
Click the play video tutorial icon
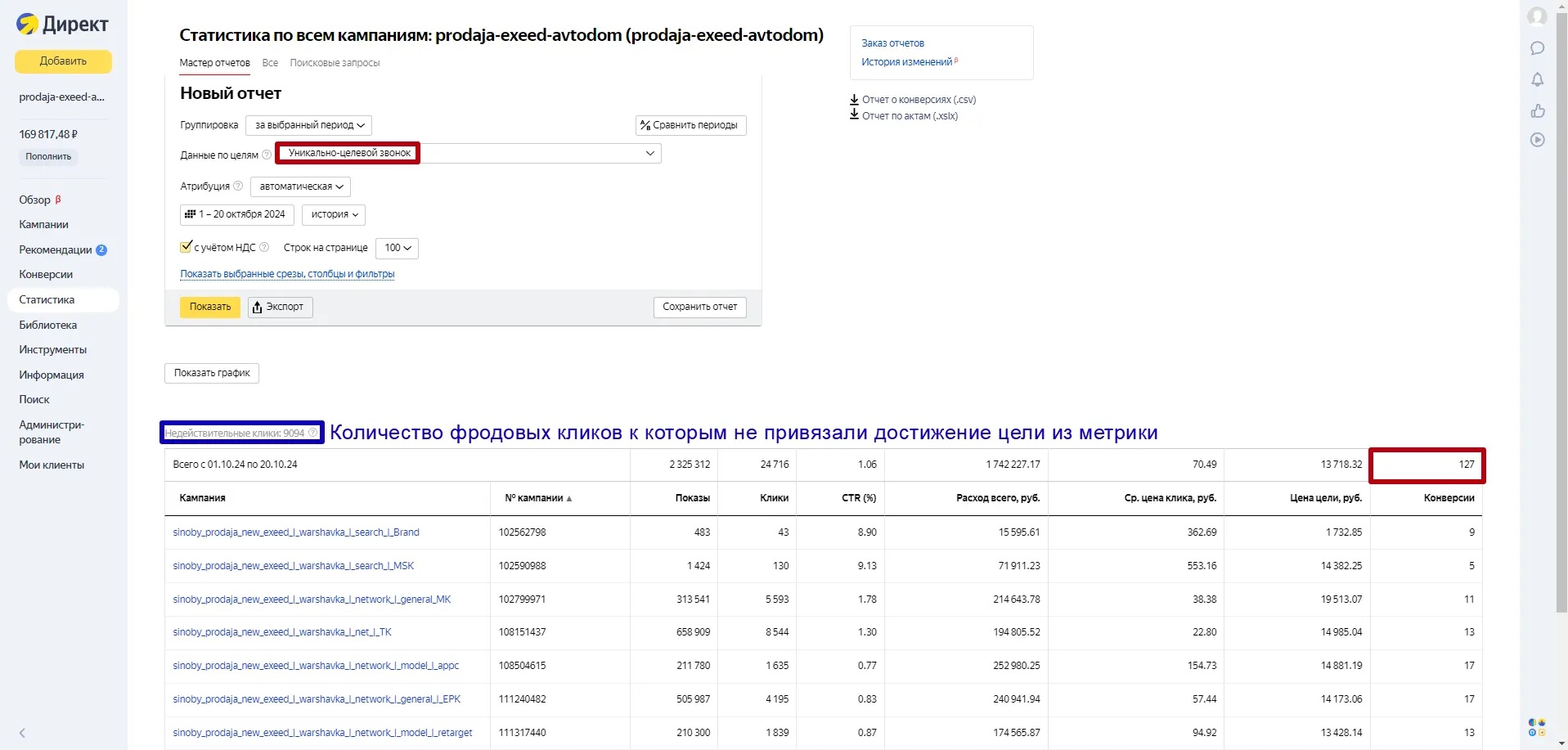coord(1537,140)
